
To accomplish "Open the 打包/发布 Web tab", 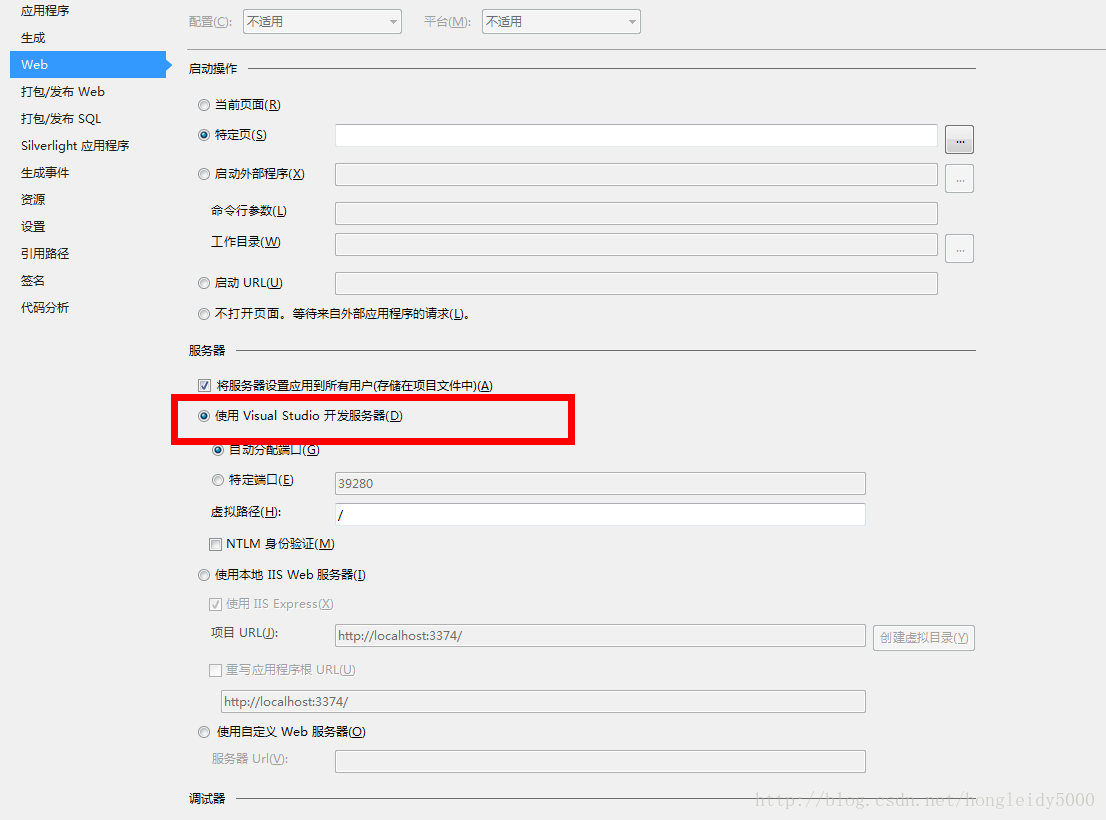I will pos(63,92).
